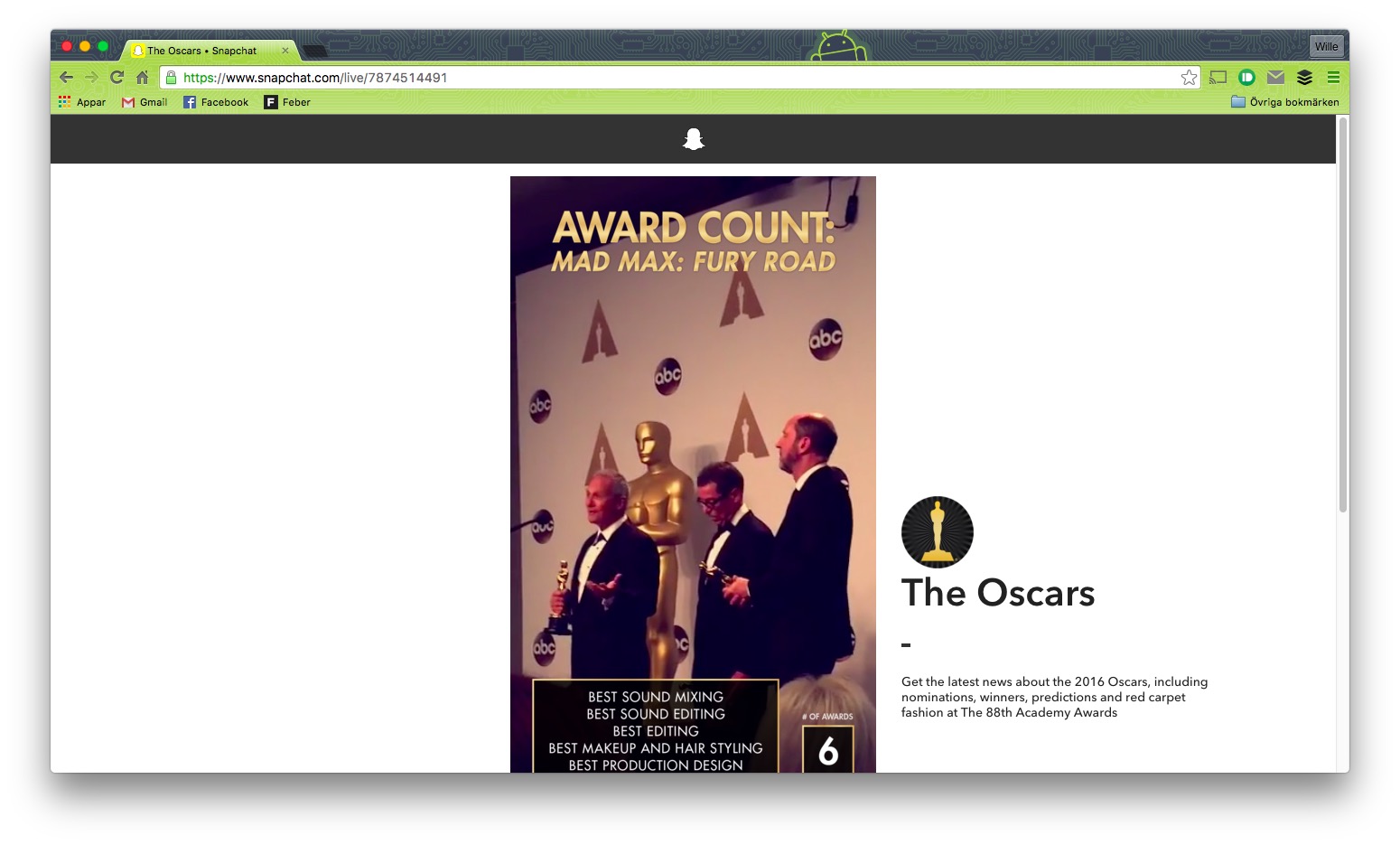
Task: Click the Oscars statuette profile icon
Action: click(x=938, y=532)
